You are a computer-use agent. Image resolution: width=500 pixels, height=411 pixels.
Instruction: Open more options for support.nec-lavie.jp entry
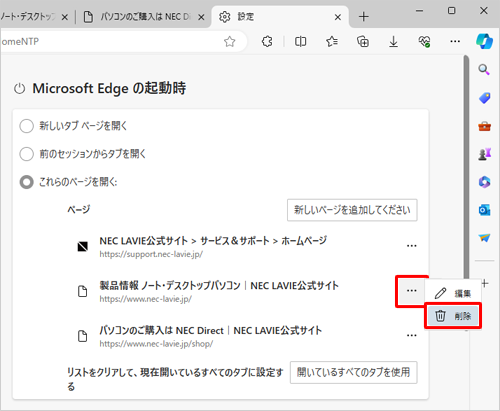[412, 246]
